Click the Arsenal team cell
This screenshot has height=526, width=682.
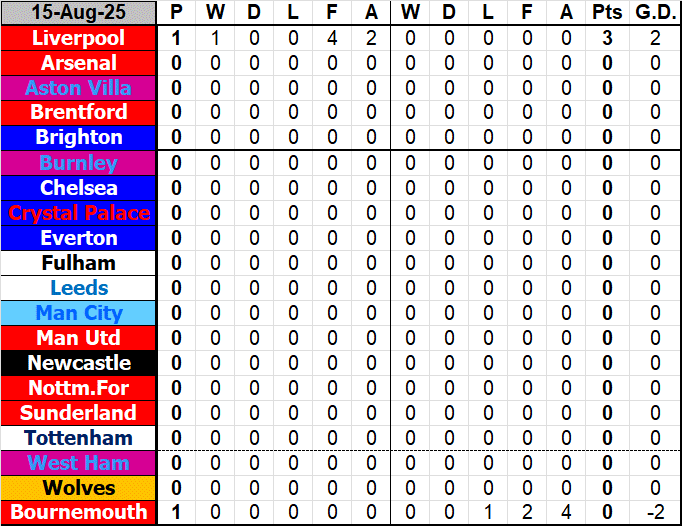(79, 63)
